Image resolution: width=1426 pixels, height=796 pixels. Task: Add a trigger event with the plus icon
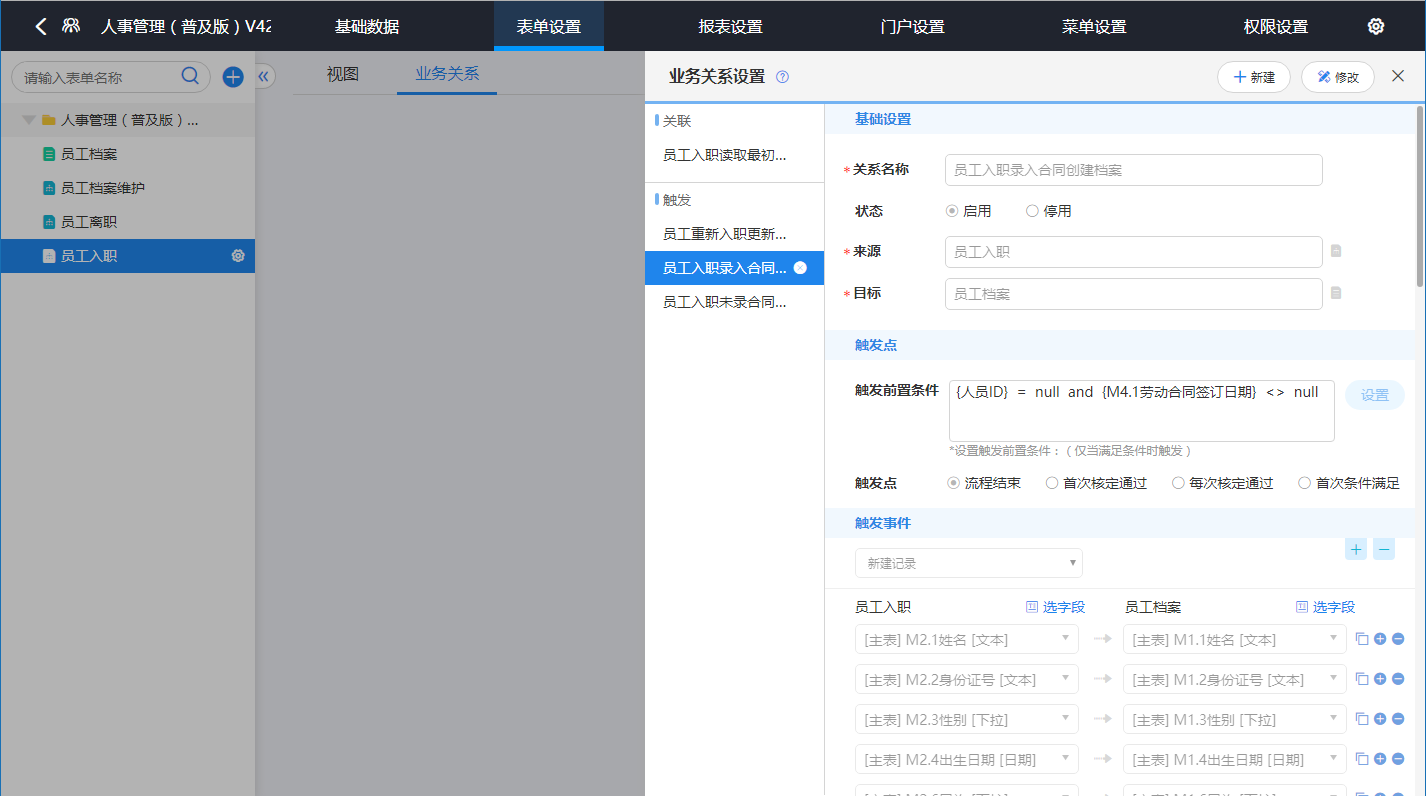(1356, 549)
